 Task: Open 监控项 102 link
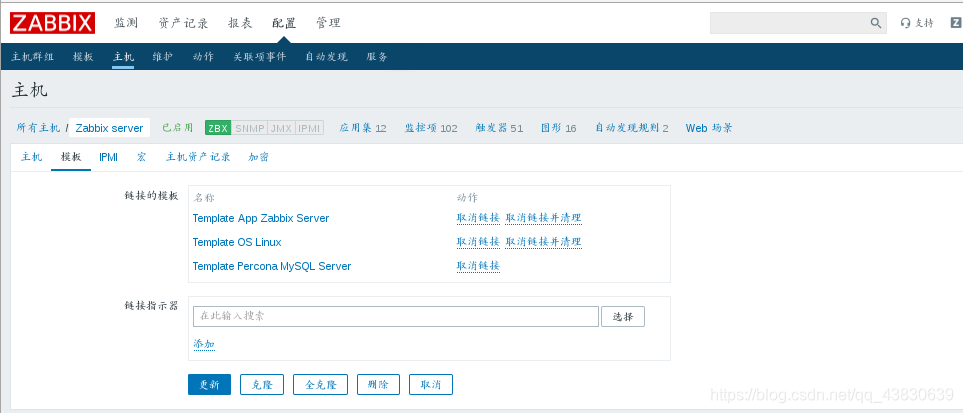pyautogui.click(x=431, y=128)
